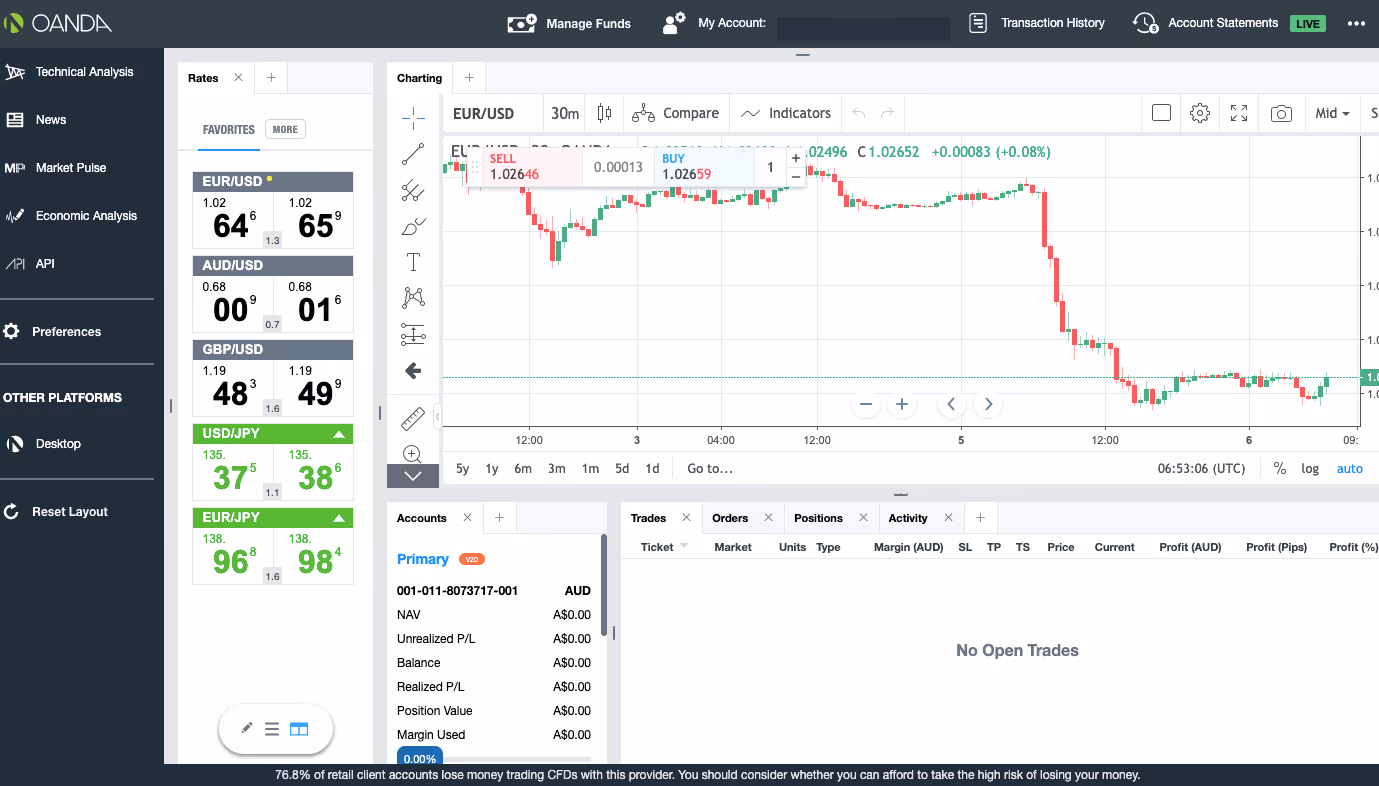1379x786 pixels.
Task: Open the News section
Action: tap(36, 120)
